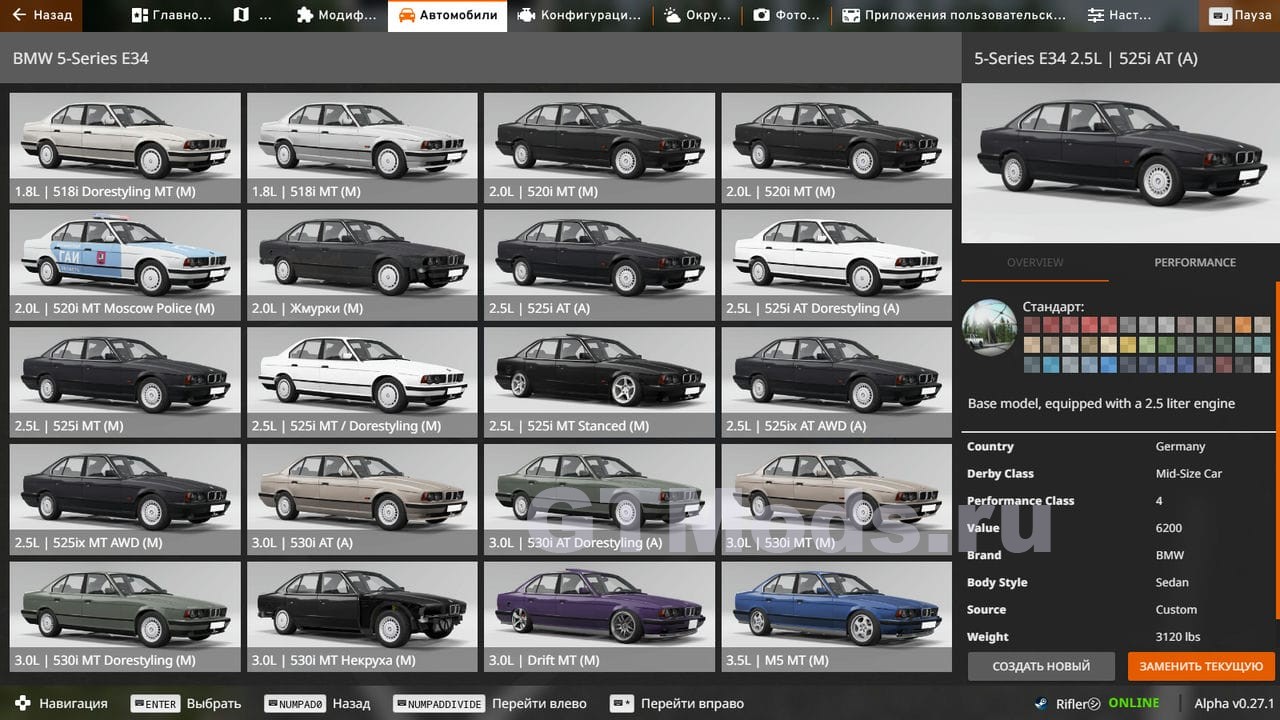Select 2.5L 525i MT / Dorestyling car

(x=362, y=383)
